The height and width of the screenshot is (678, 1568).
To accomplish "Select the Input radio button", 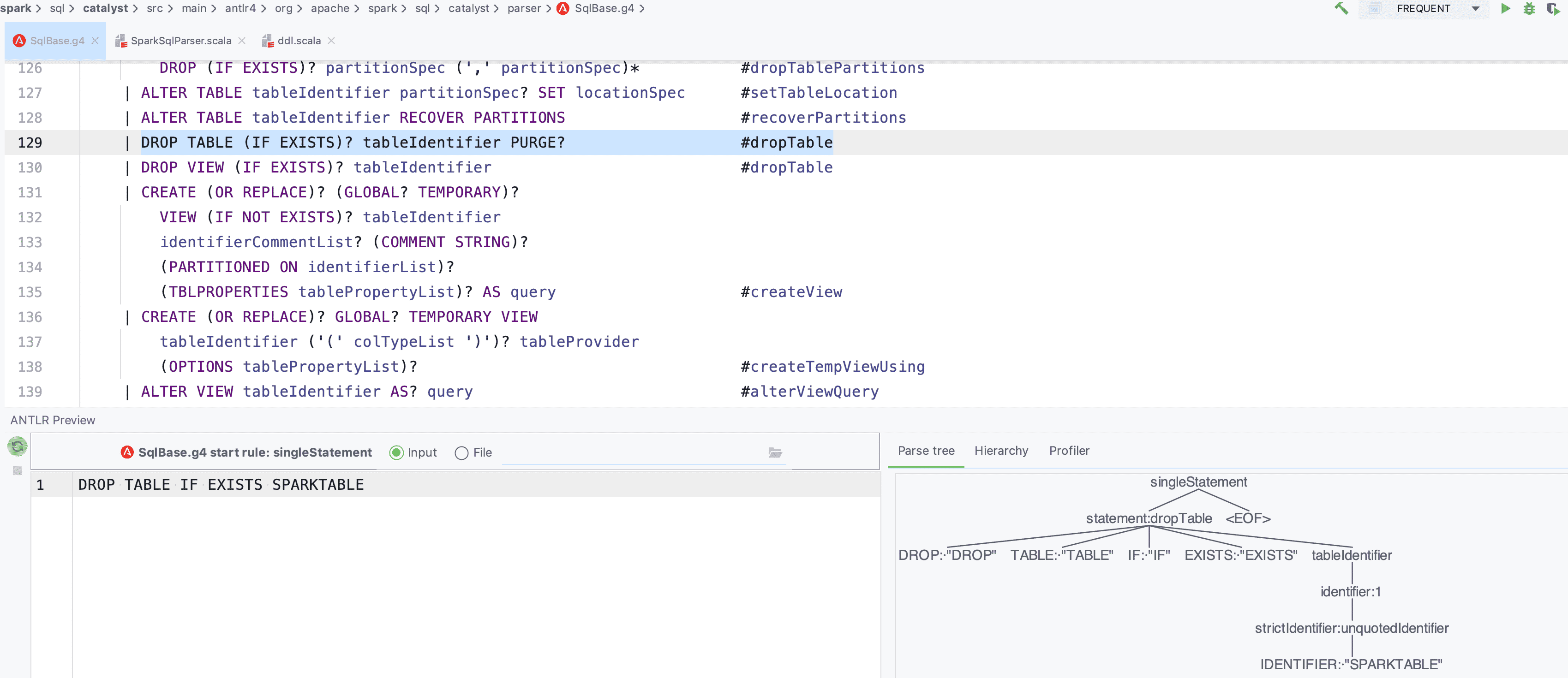I will (396, 453).
